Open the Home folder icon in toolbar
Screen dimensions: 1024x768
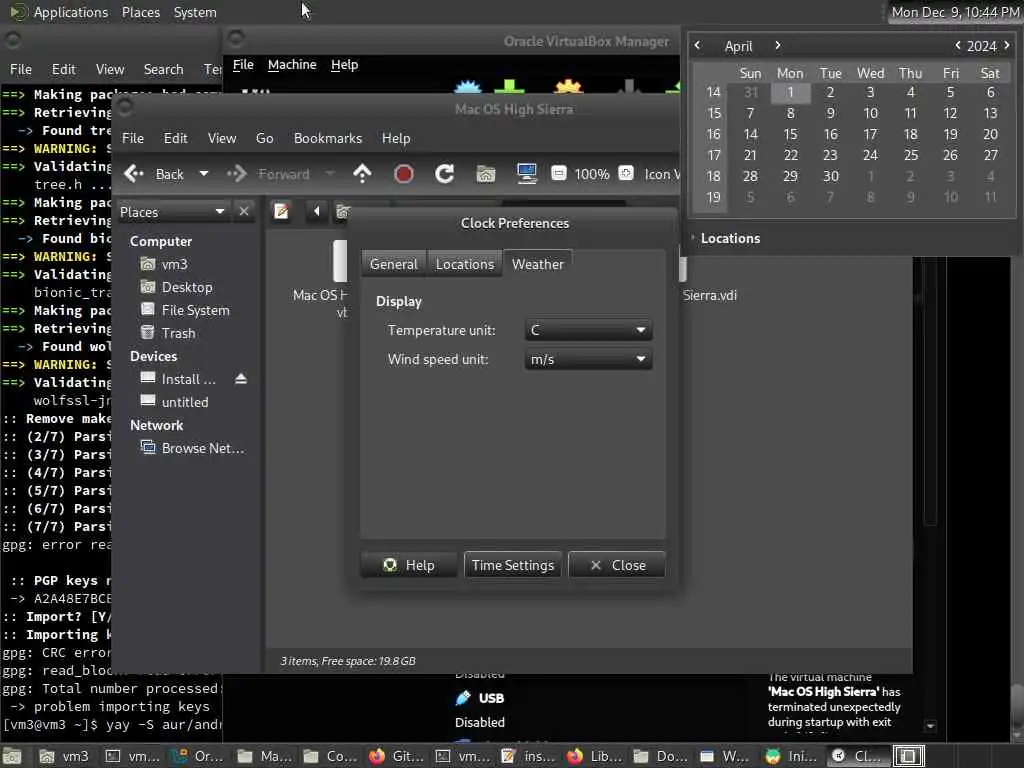[486, 174]
